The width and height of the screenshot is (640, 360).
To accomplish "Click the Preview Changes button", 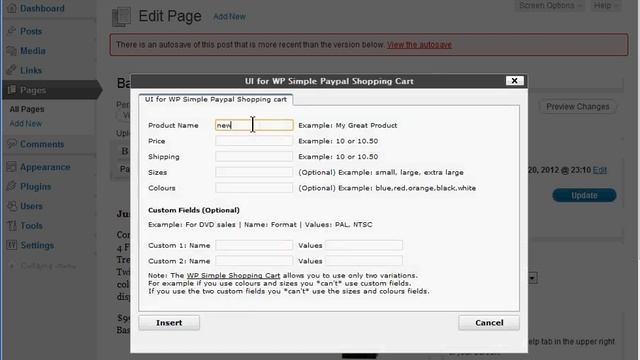I will [578, 107].
